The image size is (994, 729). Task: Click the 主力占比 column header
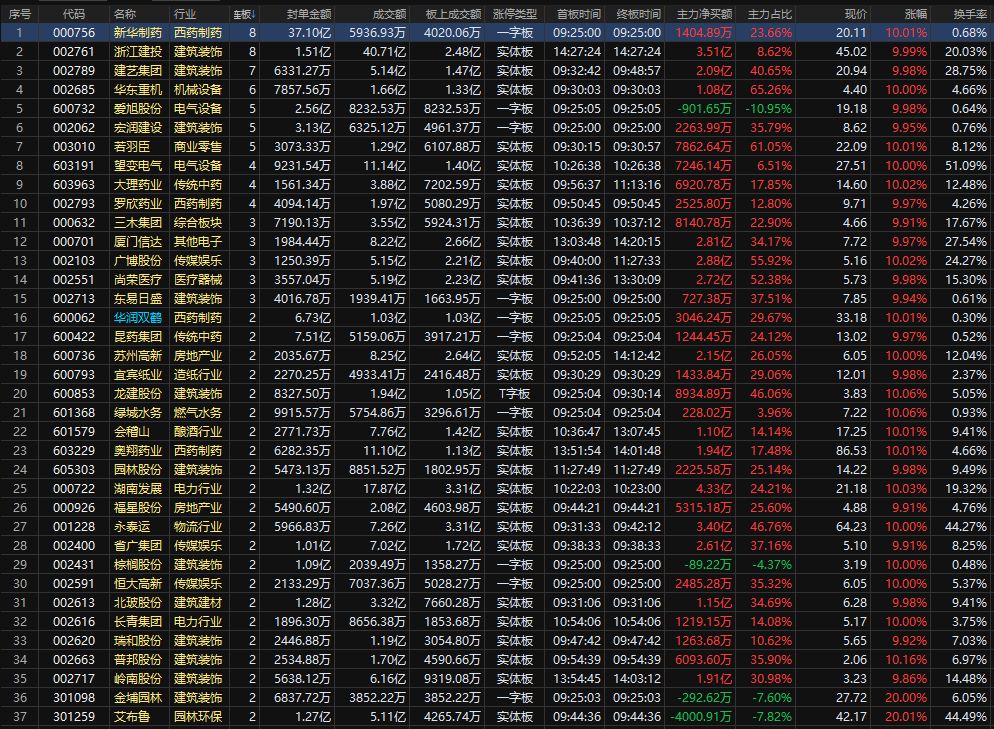click(770, 14)
